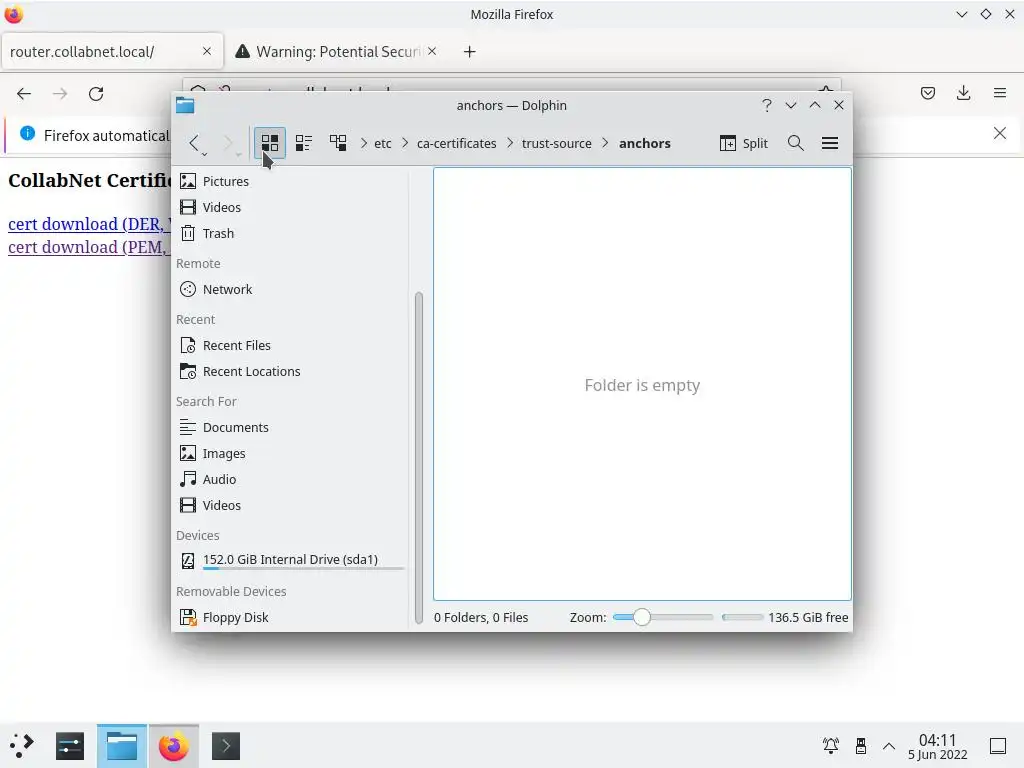
Task: Open removable devices tray icon
Action: [861, 746]
